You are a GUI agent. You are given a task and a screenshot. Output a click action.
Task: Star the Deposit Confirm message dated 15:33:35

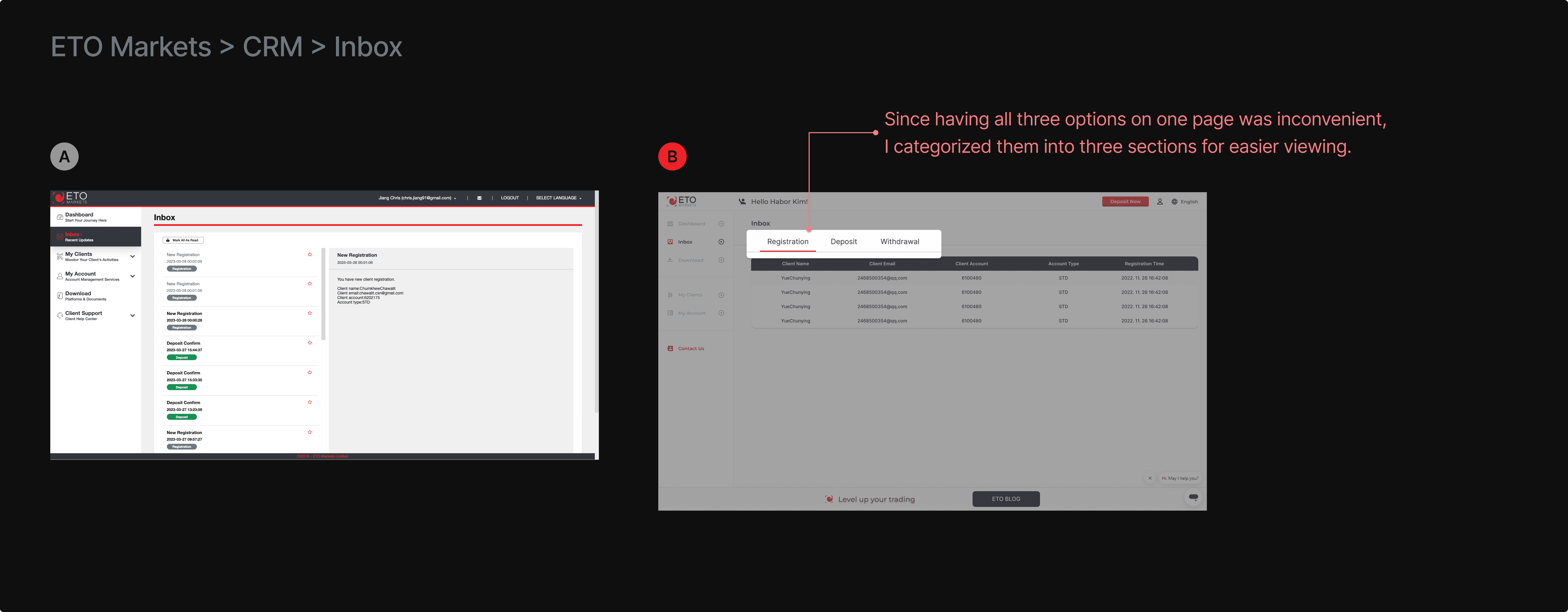(x=310, y=372)
